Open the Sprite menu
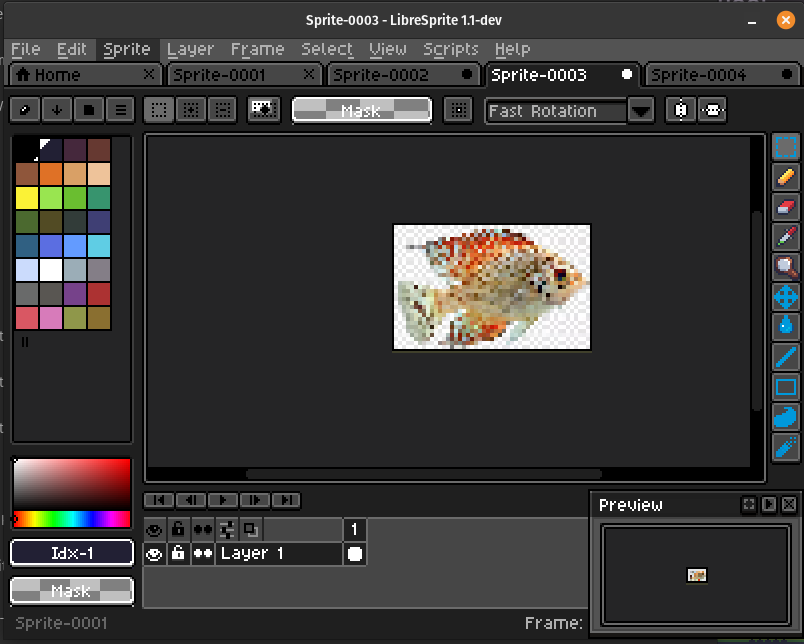Viewport: 804px width, 644px height. click(127, 49)
